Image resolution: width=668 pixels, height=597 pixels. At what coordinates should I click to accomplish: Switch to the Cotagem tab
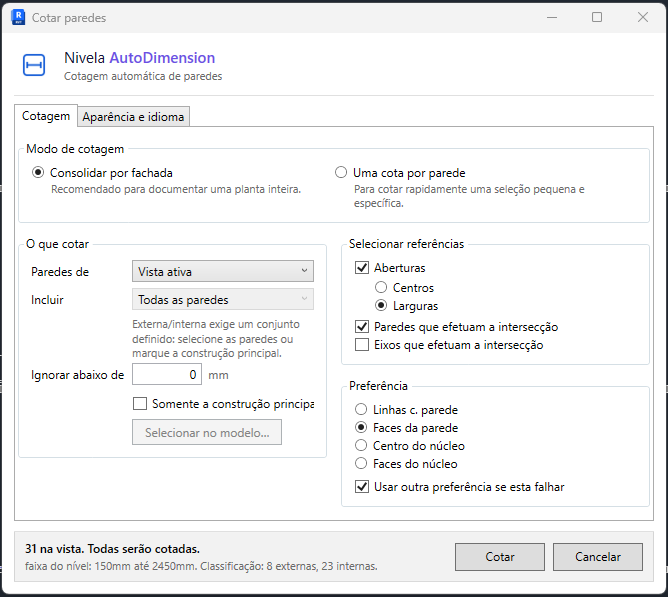point(46,116)
